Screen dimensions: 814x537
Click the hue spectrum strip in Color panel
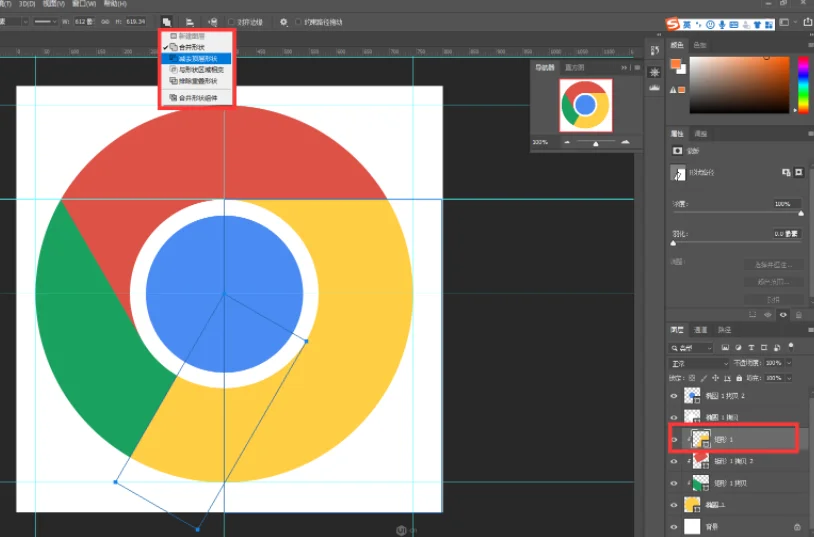pos(803,85)
